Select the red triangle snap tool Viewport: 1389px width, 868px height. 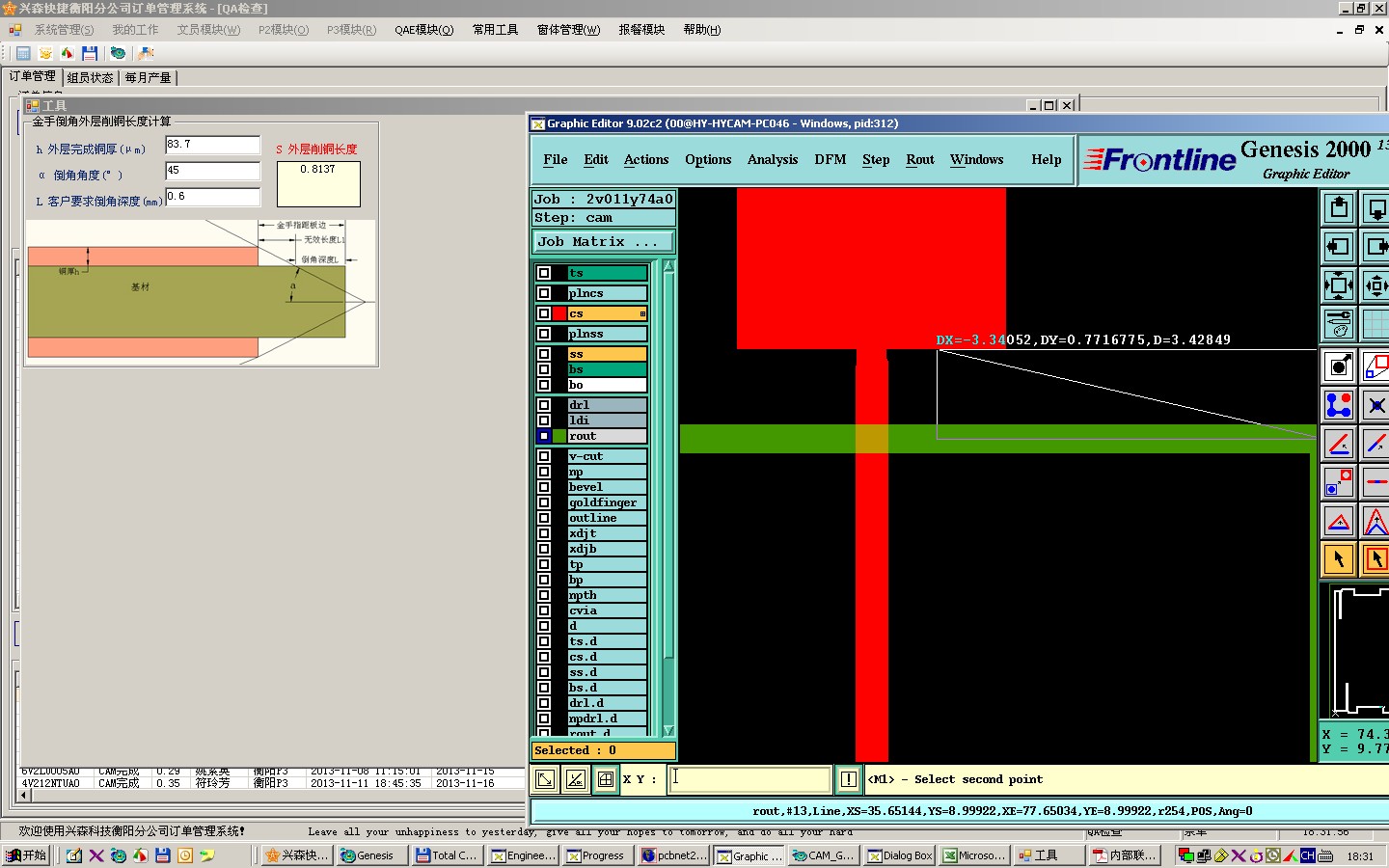[x=1338, y=522]
